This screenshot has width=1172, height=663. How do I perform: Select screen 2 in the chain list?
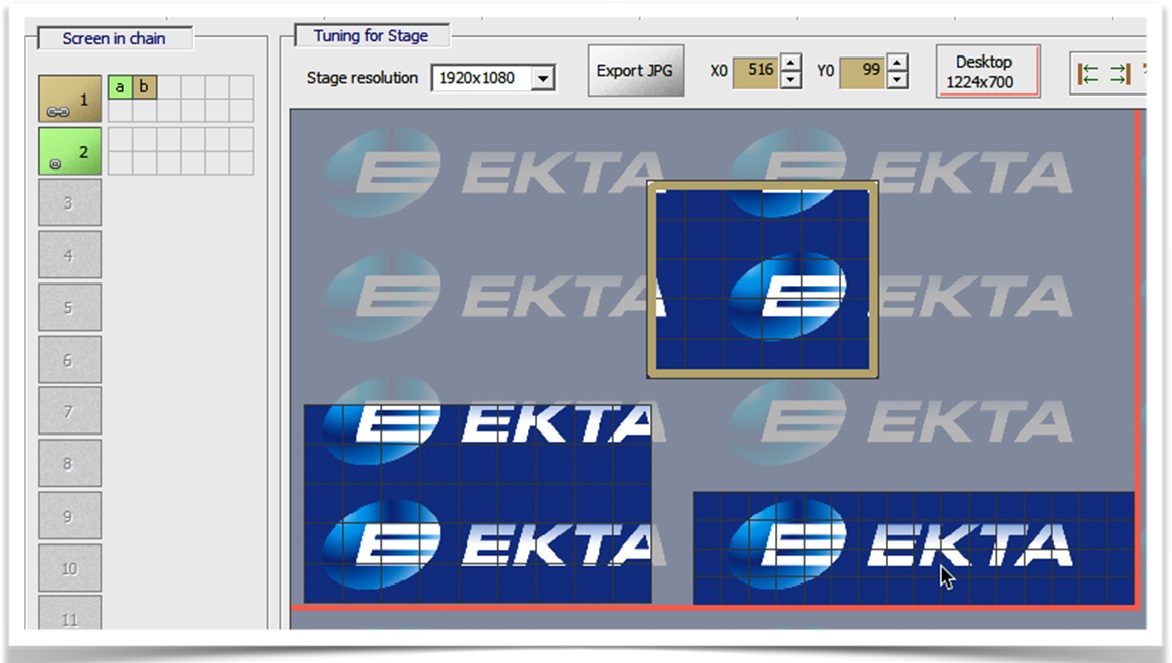(70, 151)
